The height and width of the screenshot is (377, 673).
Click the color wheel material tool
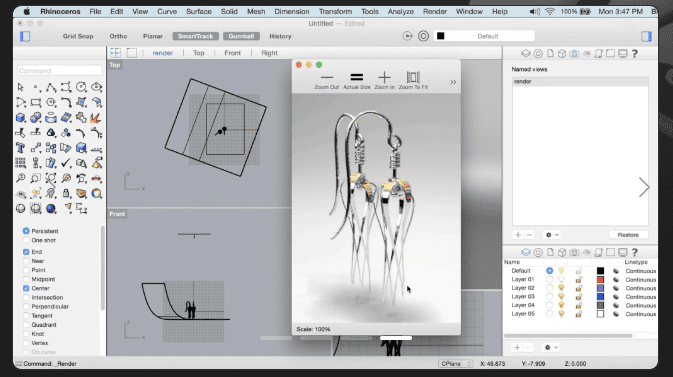click(x=96, y=194)
